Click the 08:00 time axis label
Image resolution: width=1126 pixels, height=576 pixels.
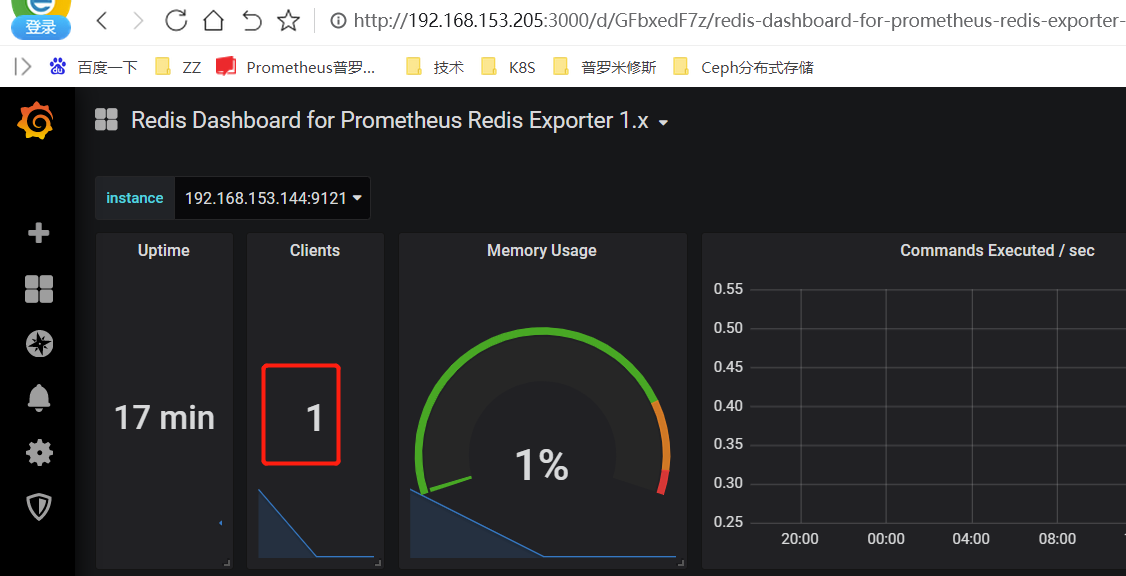1056,539
